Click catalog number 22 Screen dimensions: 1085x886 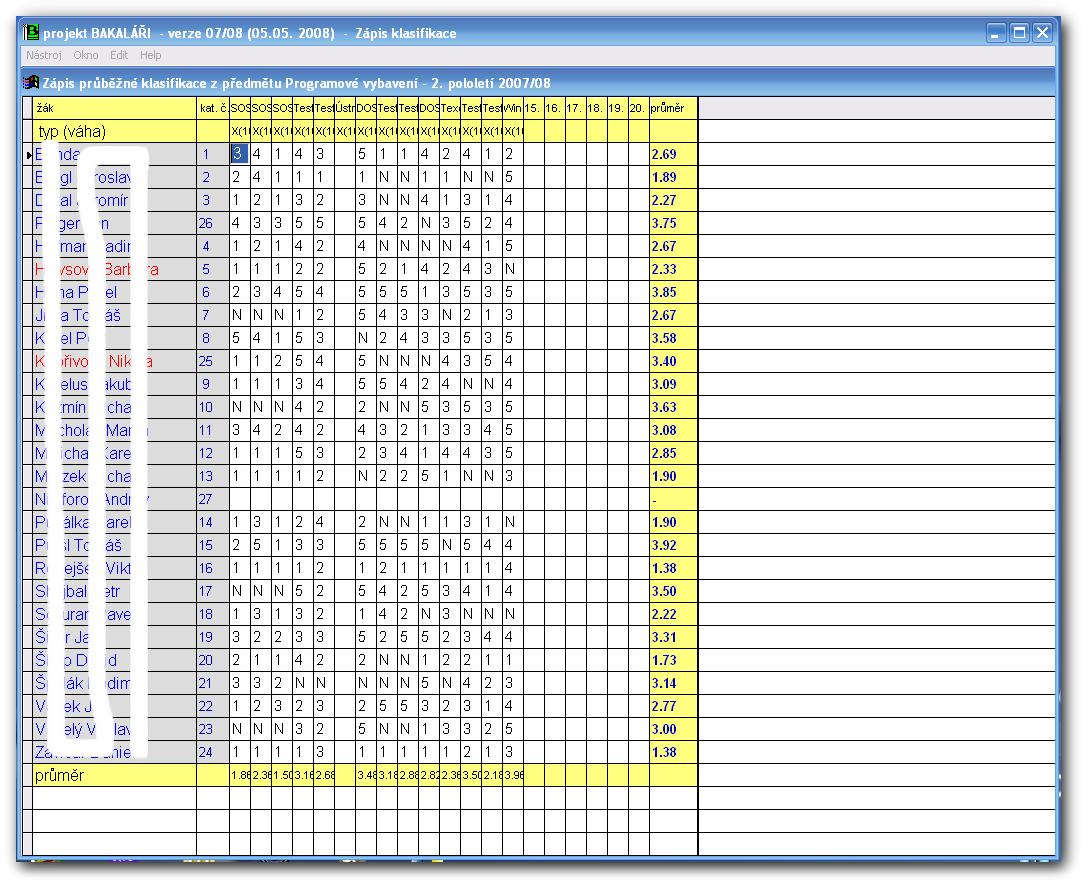pyautogui.click(x=206, y=706)
